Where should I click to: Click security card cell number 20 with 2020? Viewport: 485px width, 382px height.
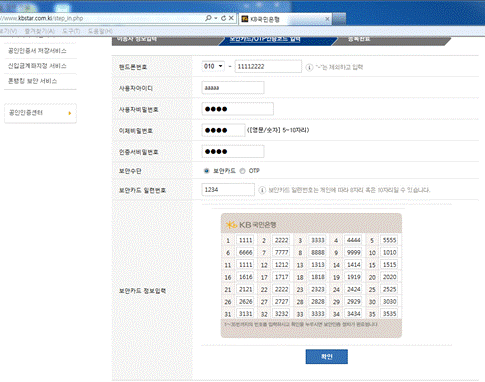(389, 277)
